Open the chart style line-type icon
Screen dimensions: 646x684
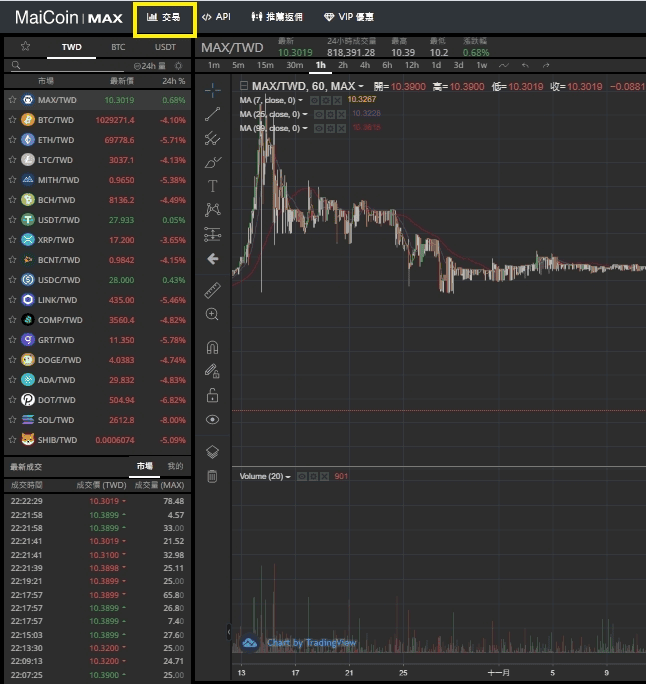pyautogui.click(x=504, y=65)
